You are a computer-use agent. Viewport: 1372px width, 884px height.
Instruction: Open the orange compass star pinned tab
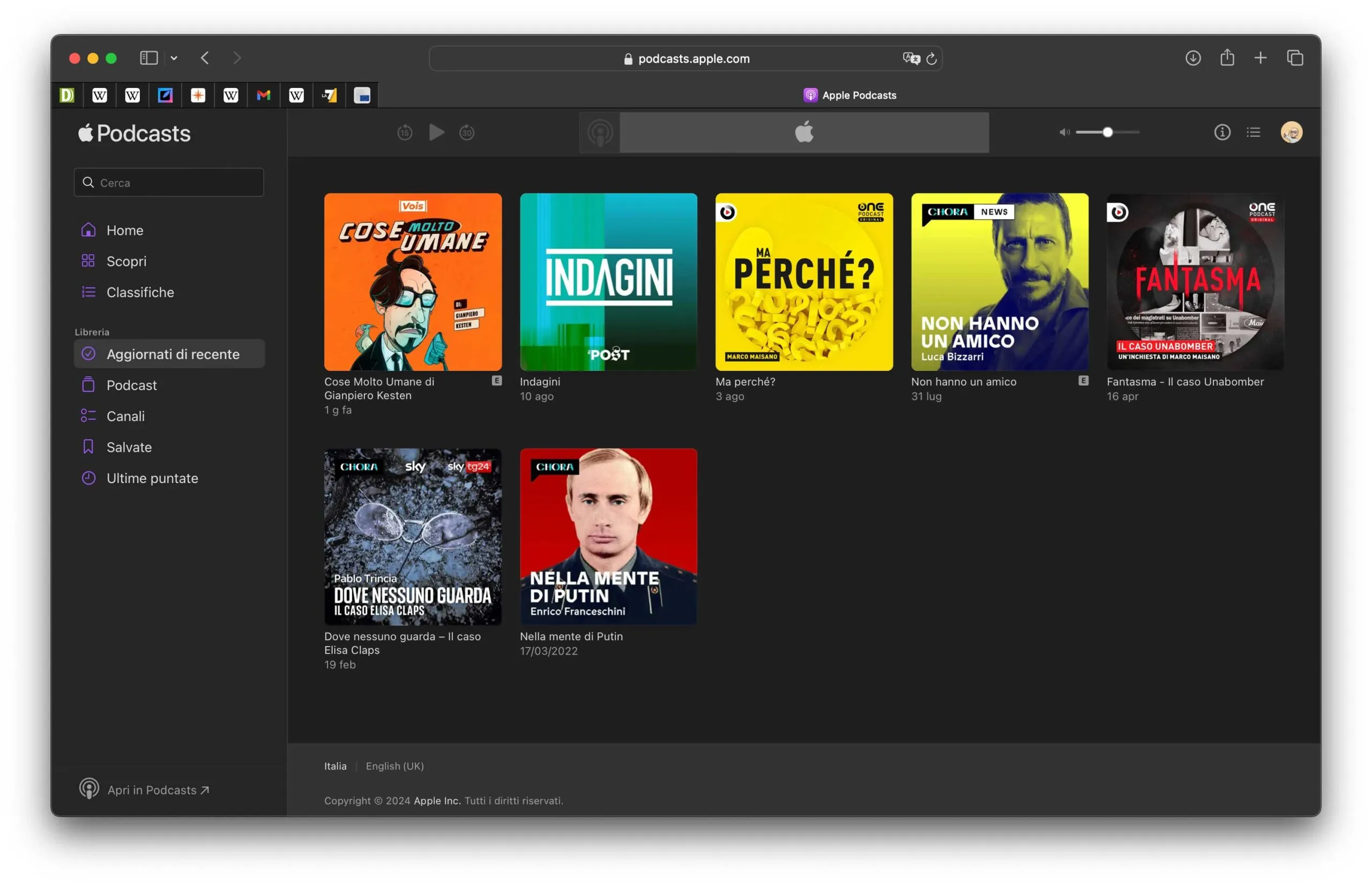[198, 95]
